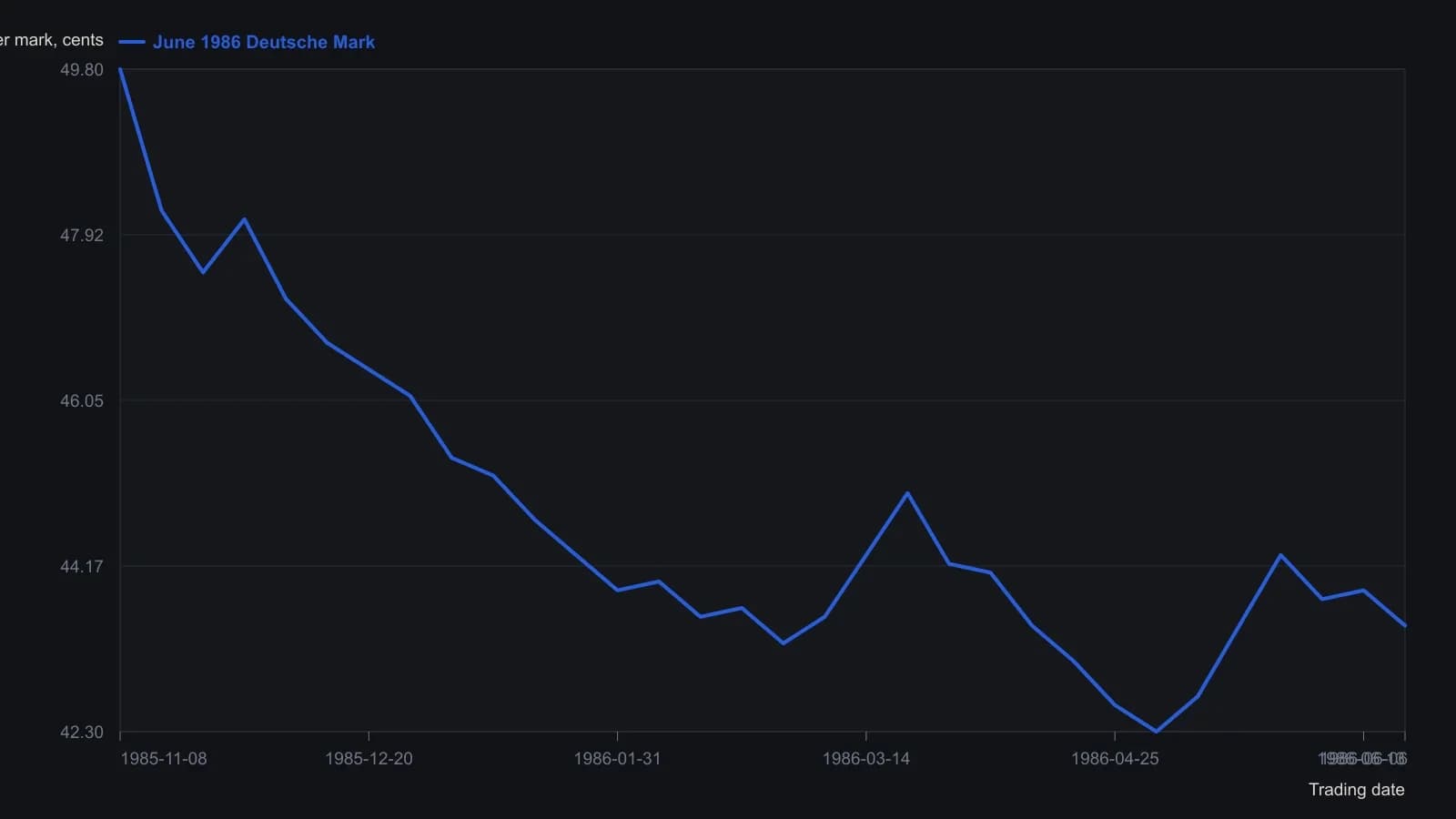Click the overlapping final date label on x-axis
Image resolution: width=1456 pixels, height=819 pixels.
(x=1362, y=759)
